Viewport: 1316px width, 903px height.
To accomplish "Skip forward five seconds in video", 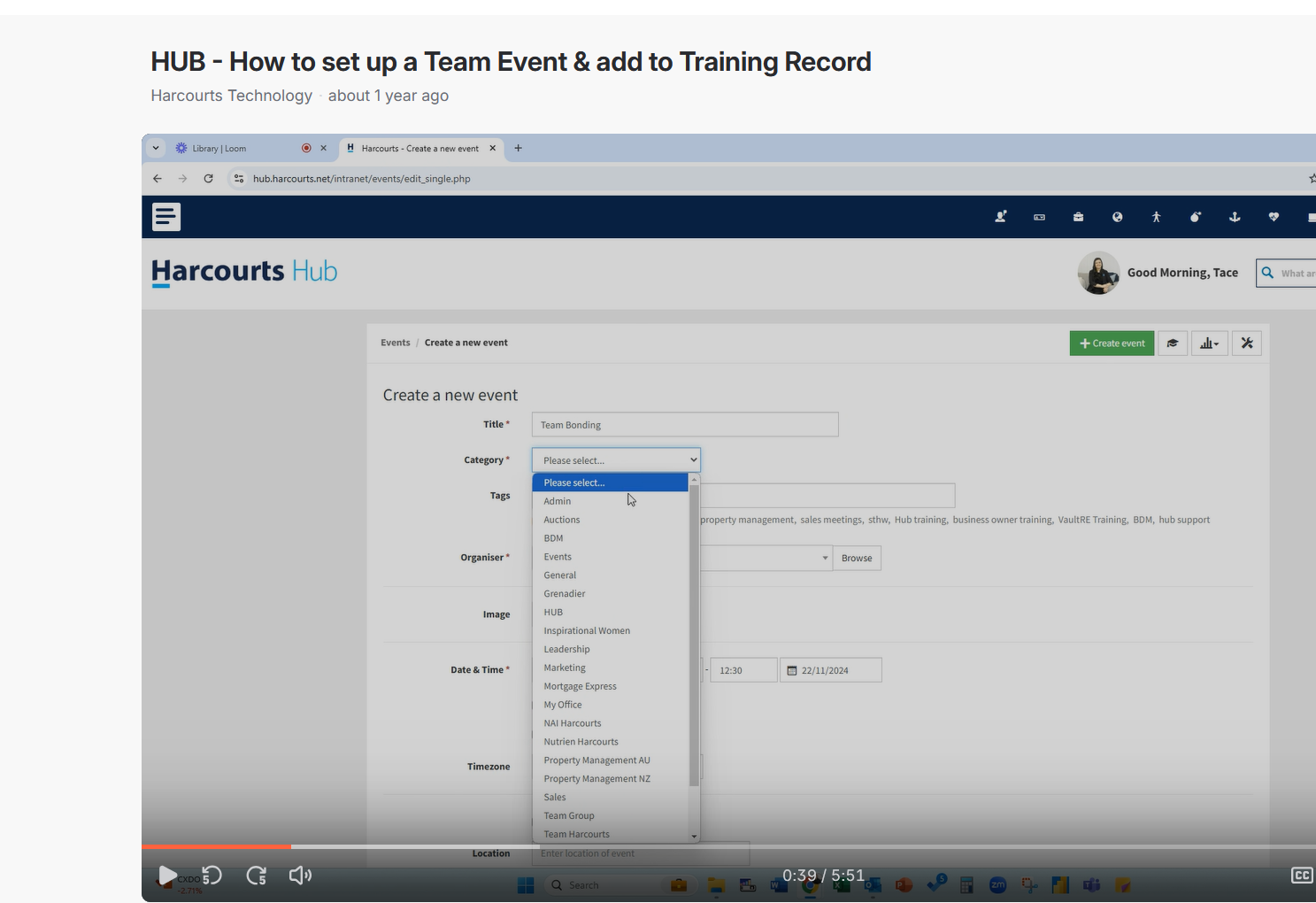I will [x=257, y=876].
